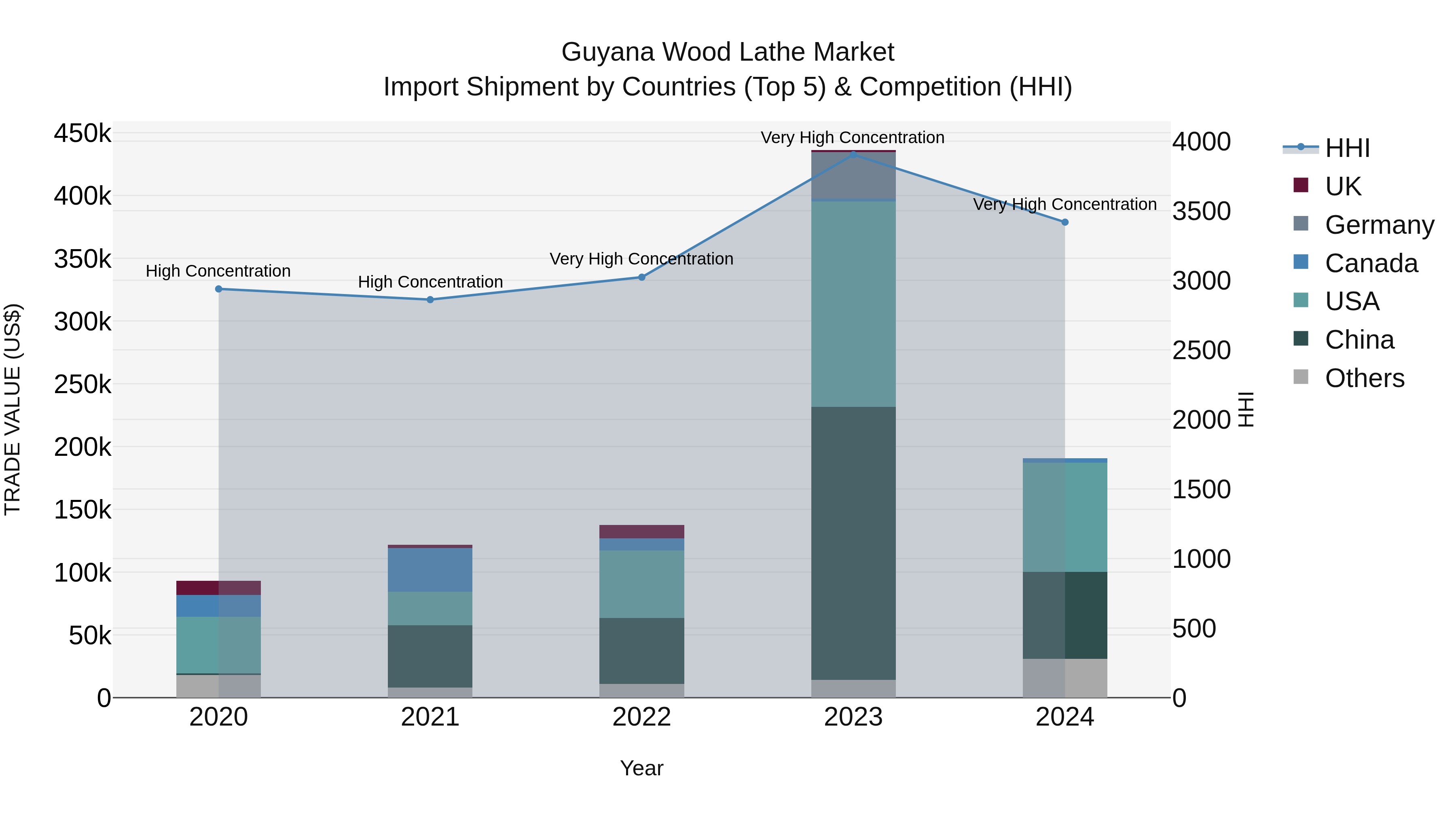This screenshot has width=1456, height=819.
Task: Click the HHI line marker for 2020
Action: pos(219,289)
